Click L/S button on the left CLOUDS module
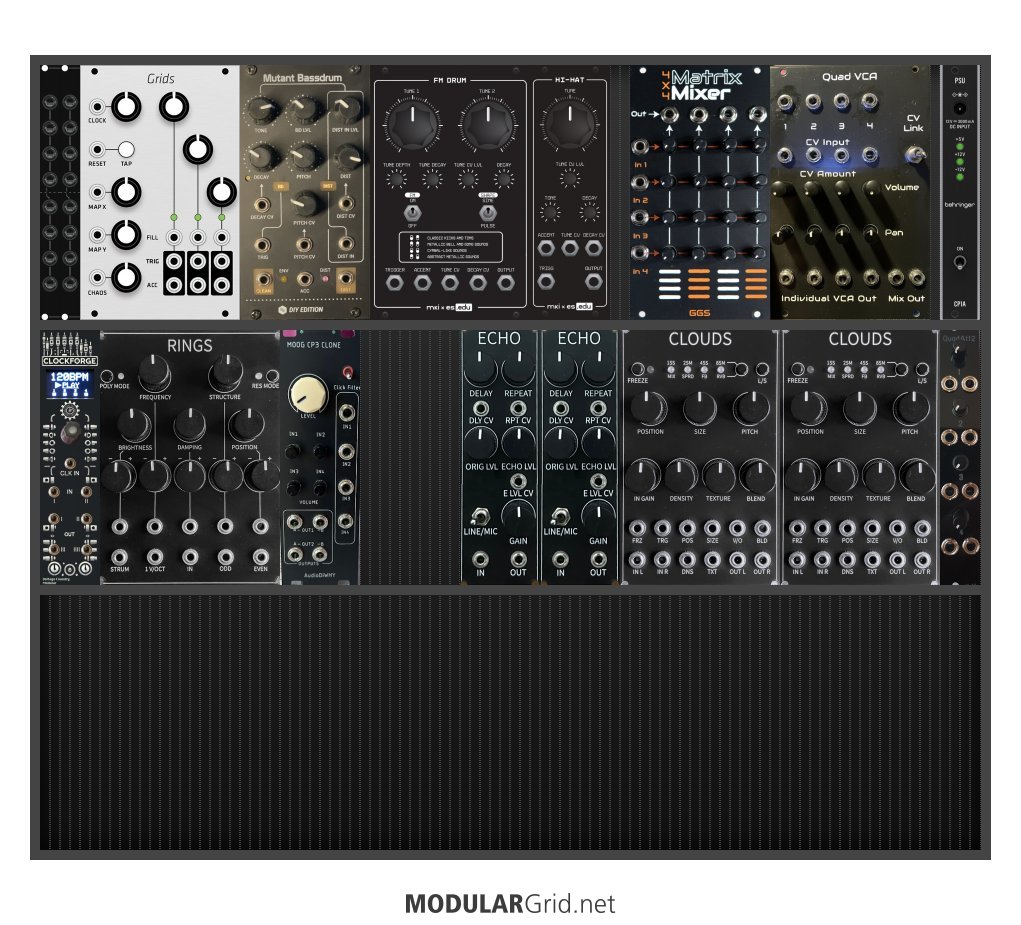1021x925 pixels. pos(762,369)
